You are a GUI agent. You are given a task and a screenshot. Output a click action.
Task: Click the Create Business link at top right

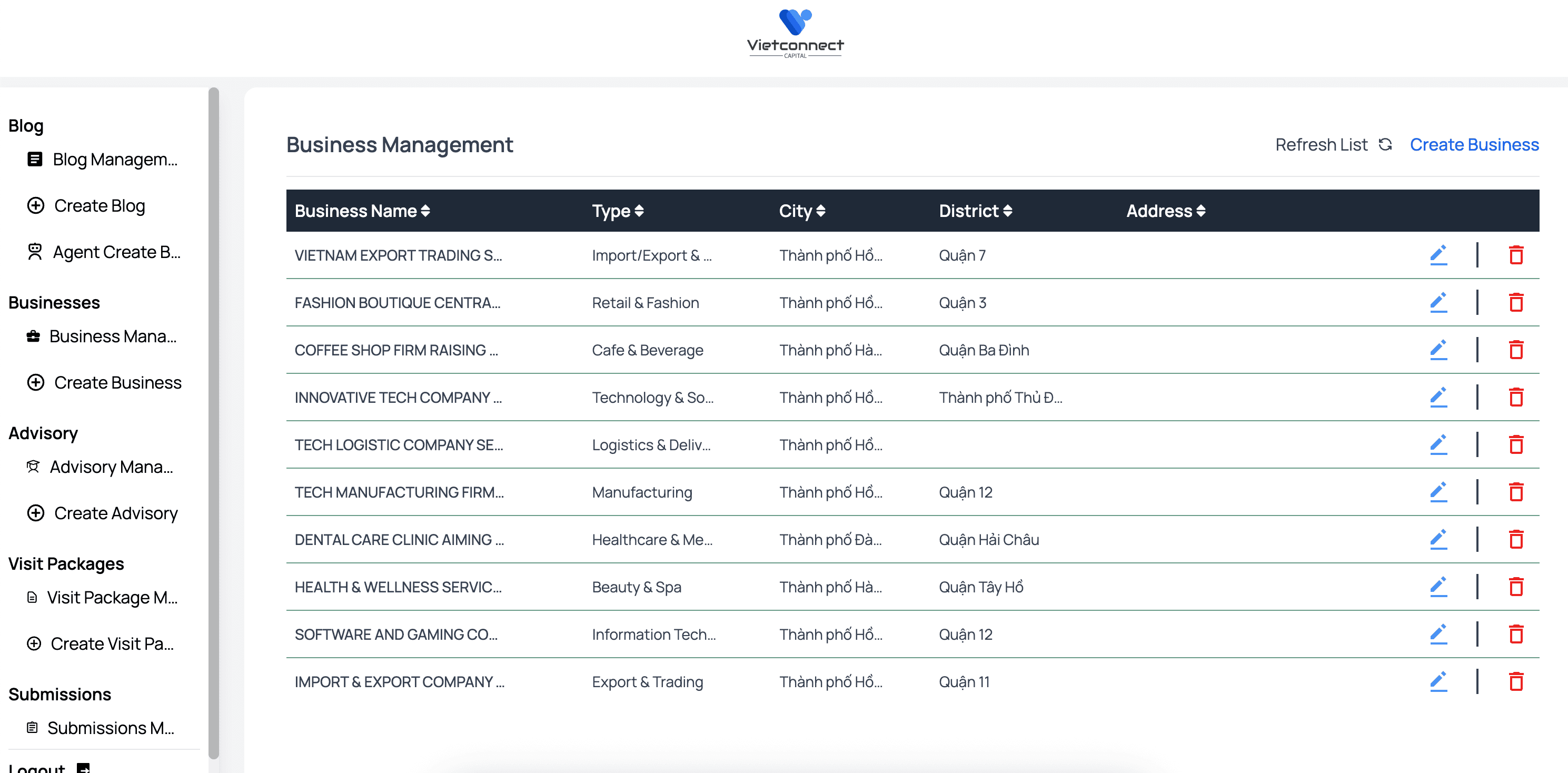1474,144
